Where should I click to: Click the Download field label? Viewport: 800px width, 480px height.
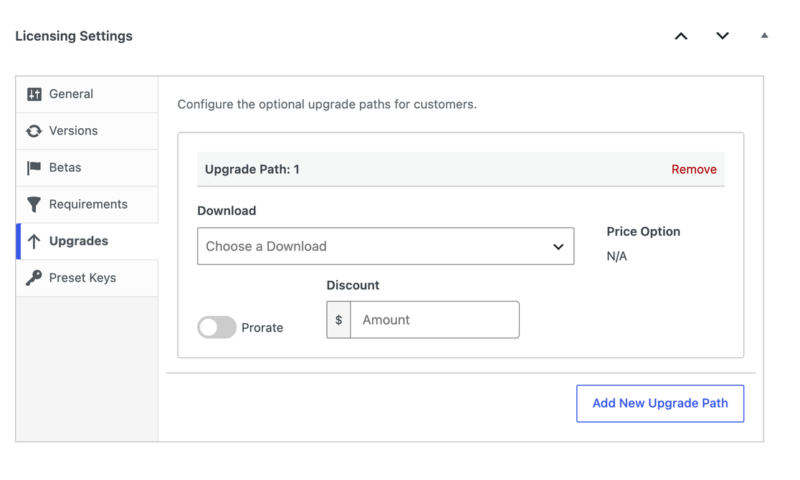(227, 211)
